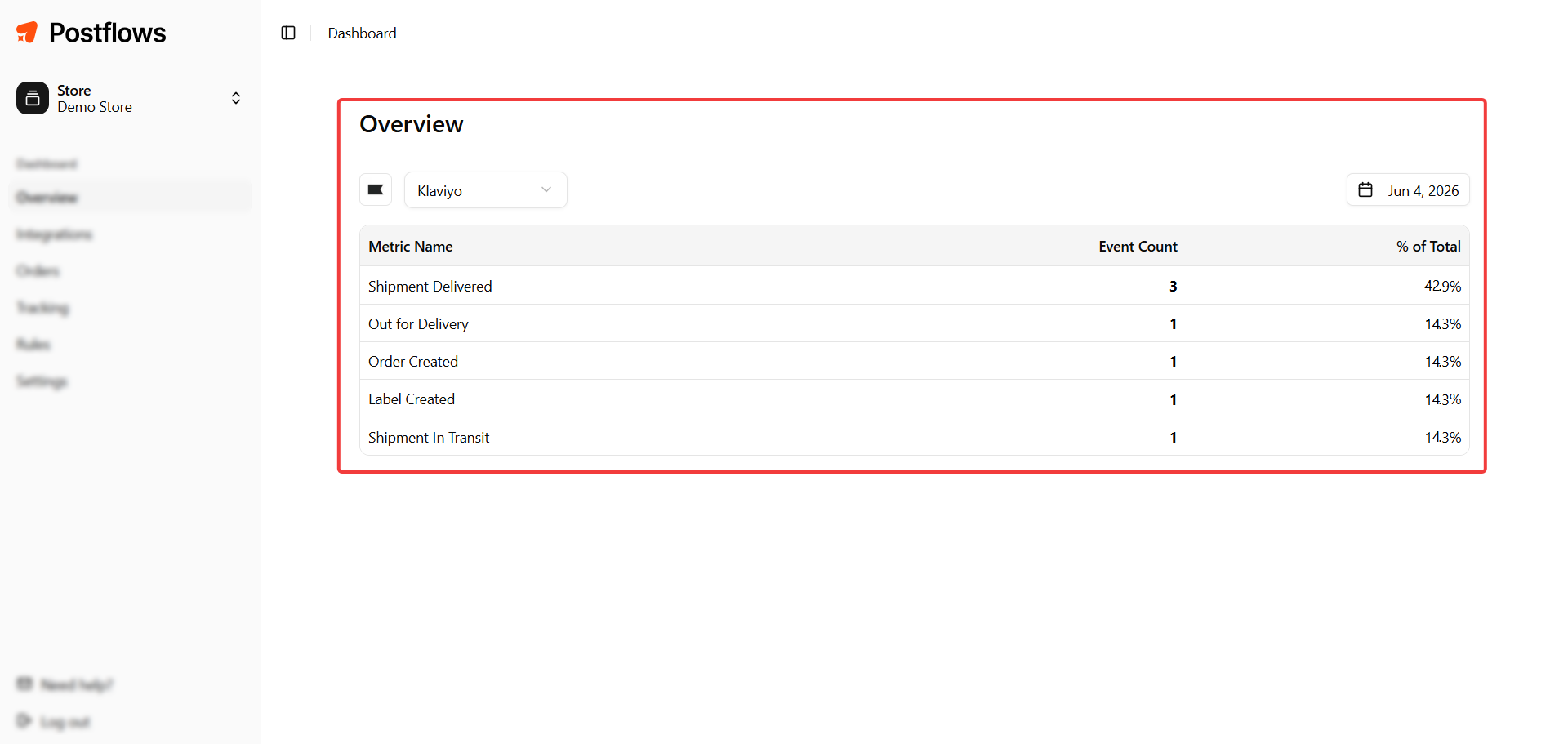Click the Klaviyo flag icon button

point(376,189)
